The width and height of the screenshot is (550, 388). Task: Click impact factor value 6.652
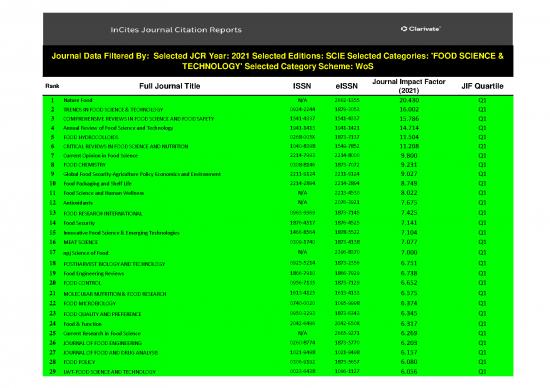tap(409, 283)
